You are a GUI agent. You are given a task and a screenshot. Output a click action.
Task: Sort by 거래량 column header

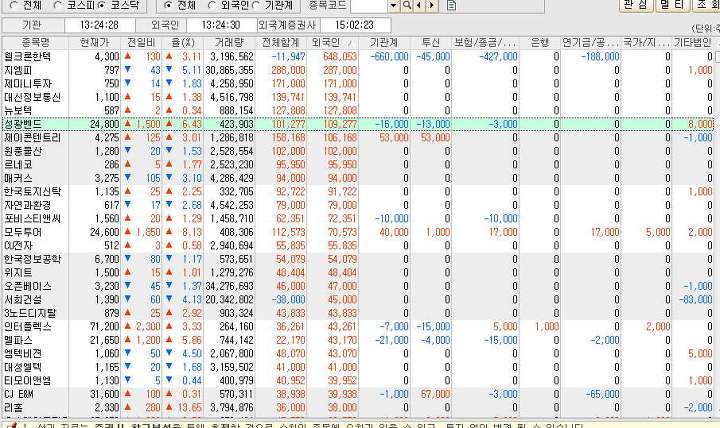coord(229,43)
